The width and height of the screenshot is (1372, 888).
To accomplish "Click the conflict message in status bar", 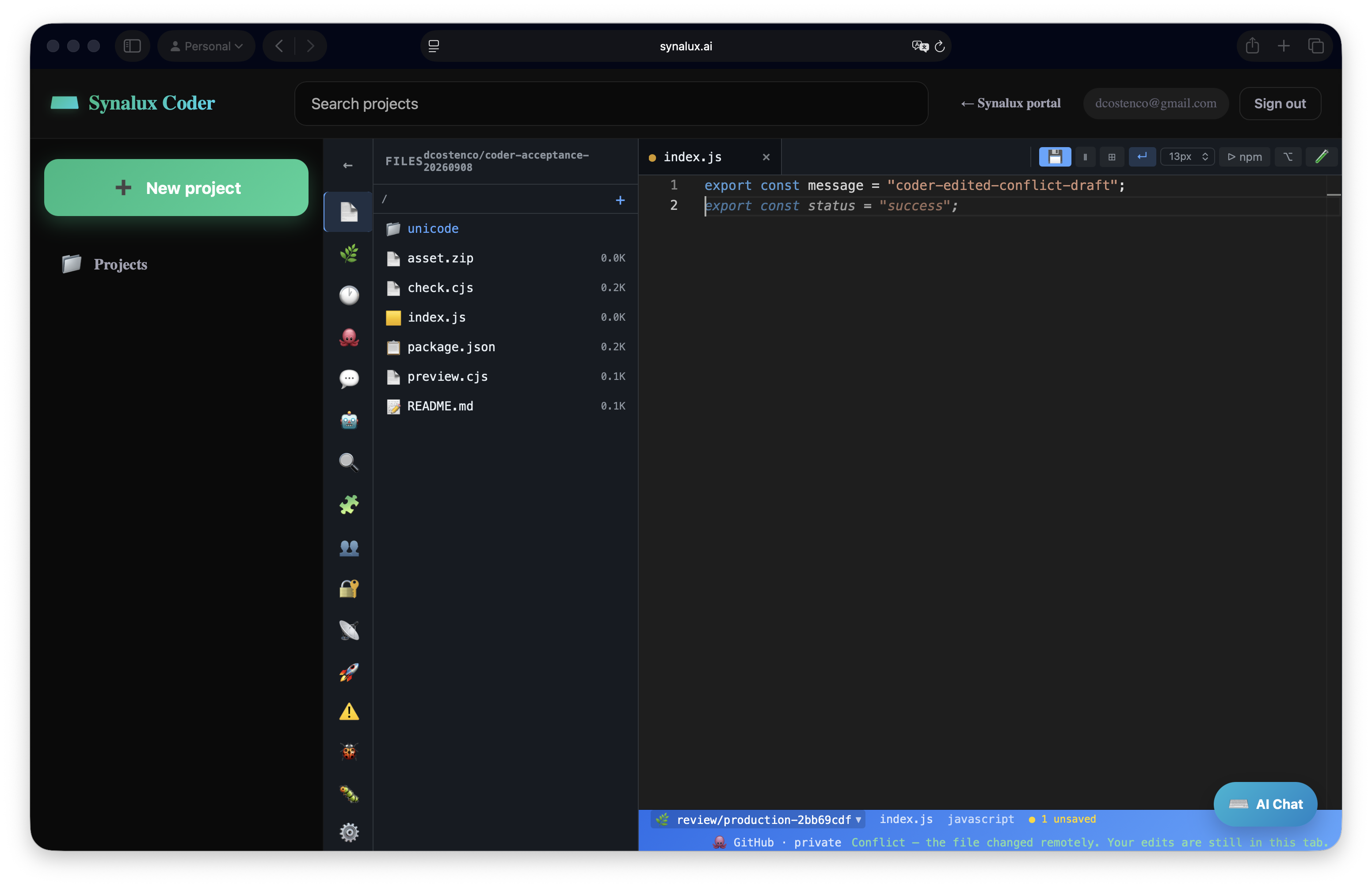I will pyautogui.click(x=1090, y=842).
